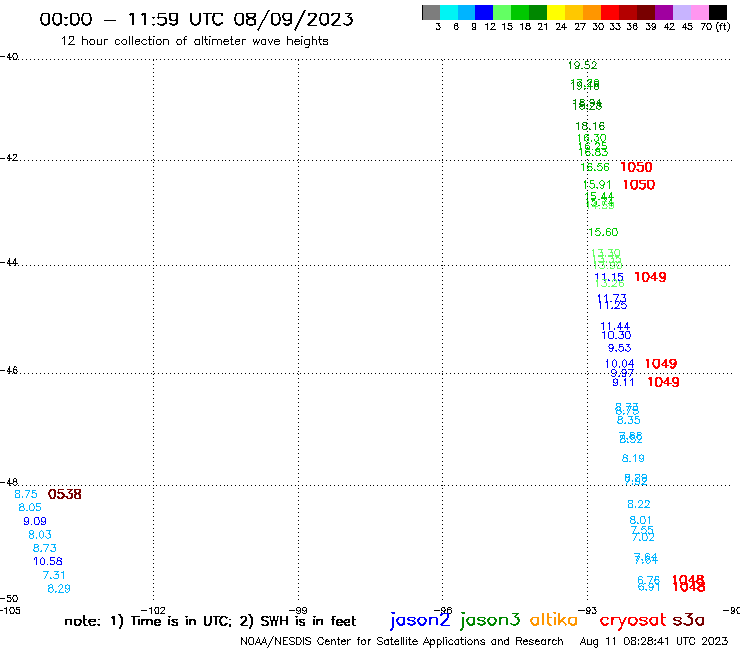The width and height of the screenshot is (740, 650).
Task: Click the subtitle '12 hour collection of altimeter wave heights'
Action: click(x=194, y=41)
